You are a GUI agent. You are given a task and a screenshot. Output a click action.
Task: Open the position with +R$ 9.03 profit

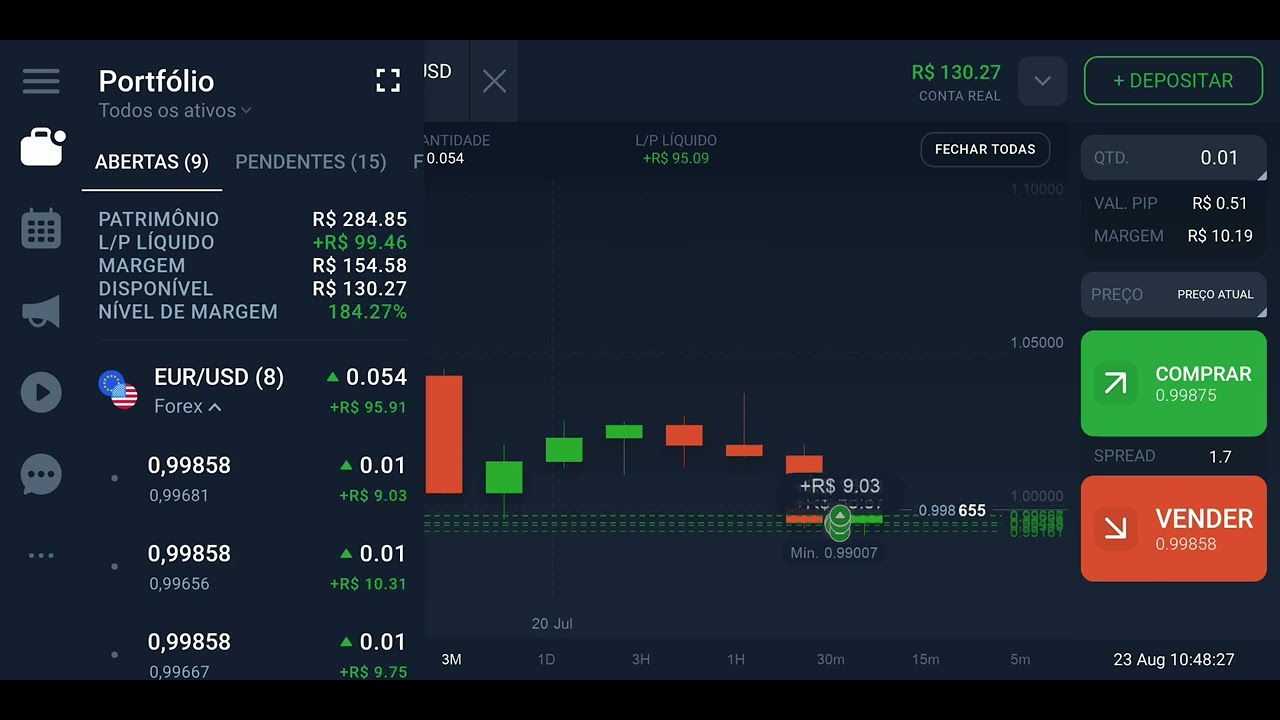click(x=255, y=479)
